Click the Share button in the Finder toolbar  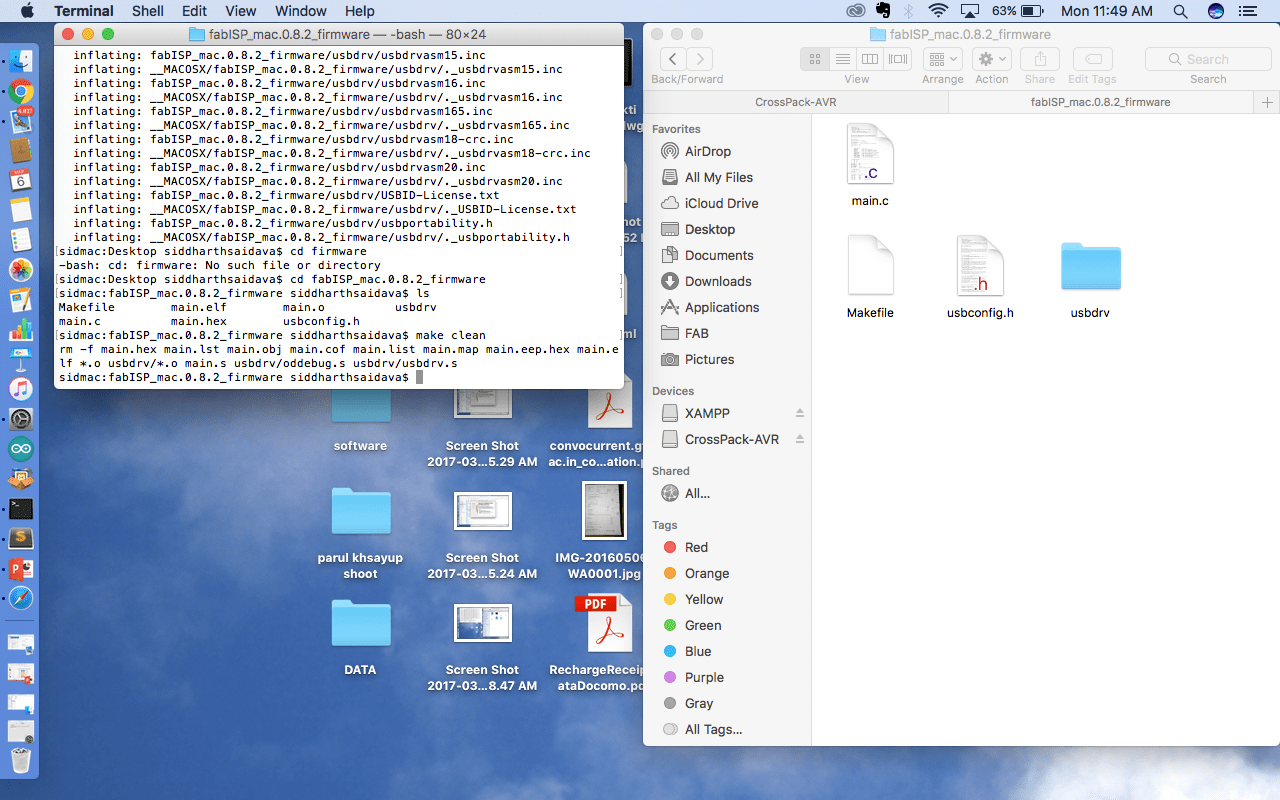[1040, 59]
